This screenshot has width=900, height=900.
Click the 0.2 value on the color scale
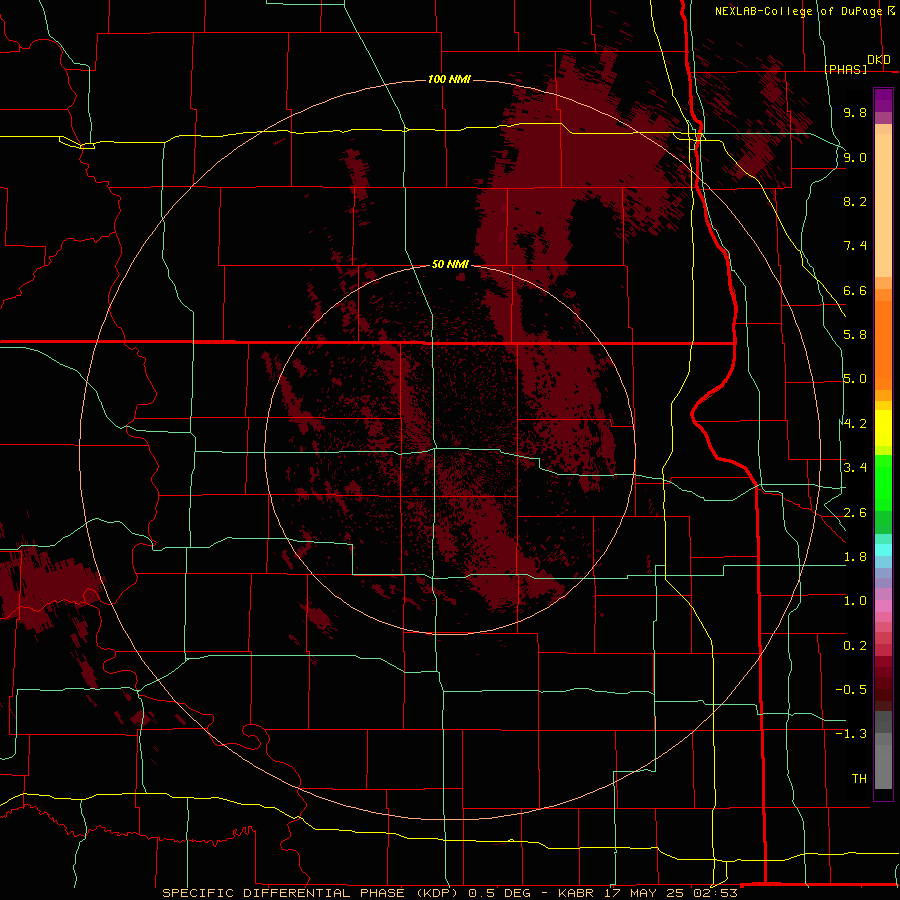[855, 646]
